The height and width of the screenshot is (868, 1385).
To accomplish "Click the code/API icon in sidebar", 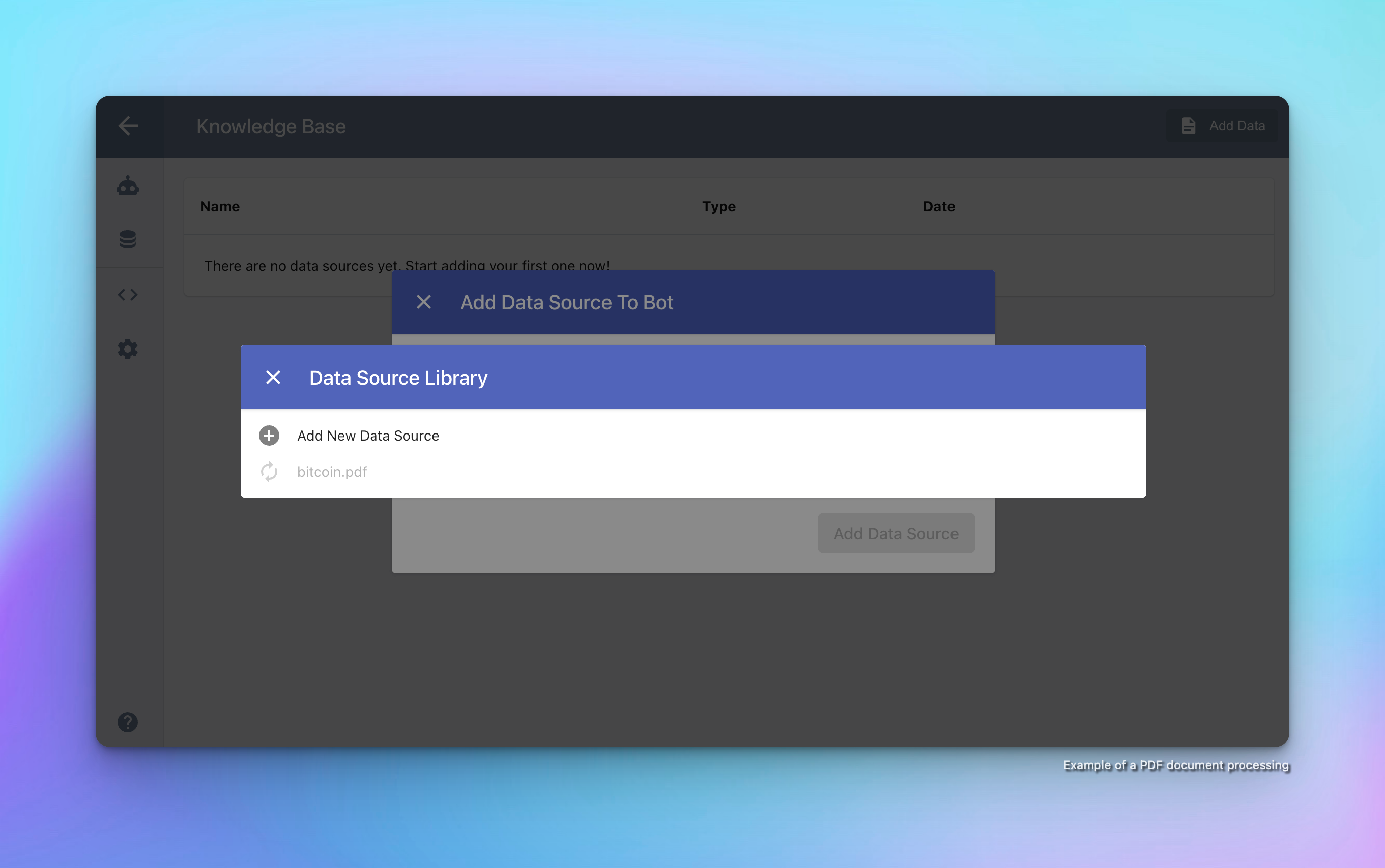I will [x=128, y=294].
